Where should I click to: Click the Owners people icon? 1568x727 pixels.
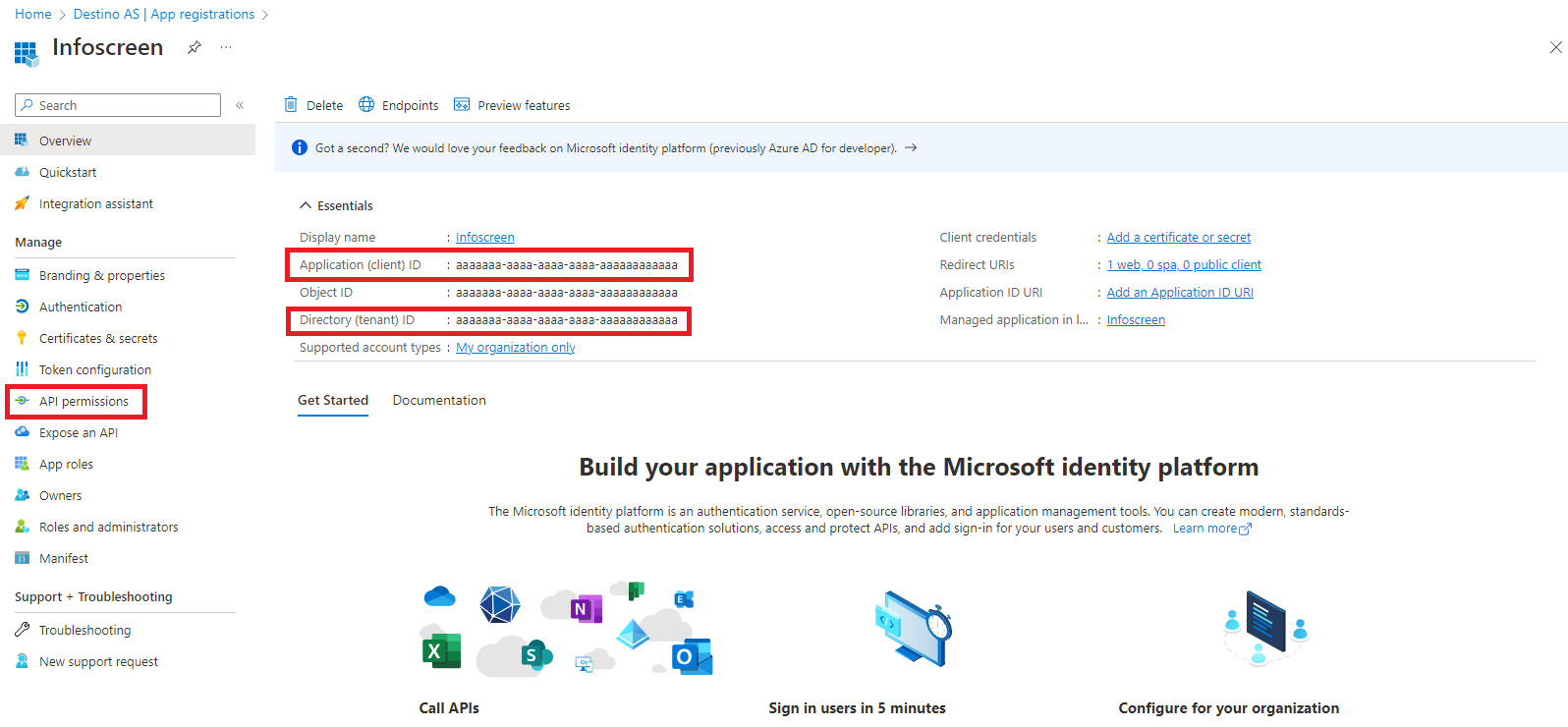tap(22, 495)
